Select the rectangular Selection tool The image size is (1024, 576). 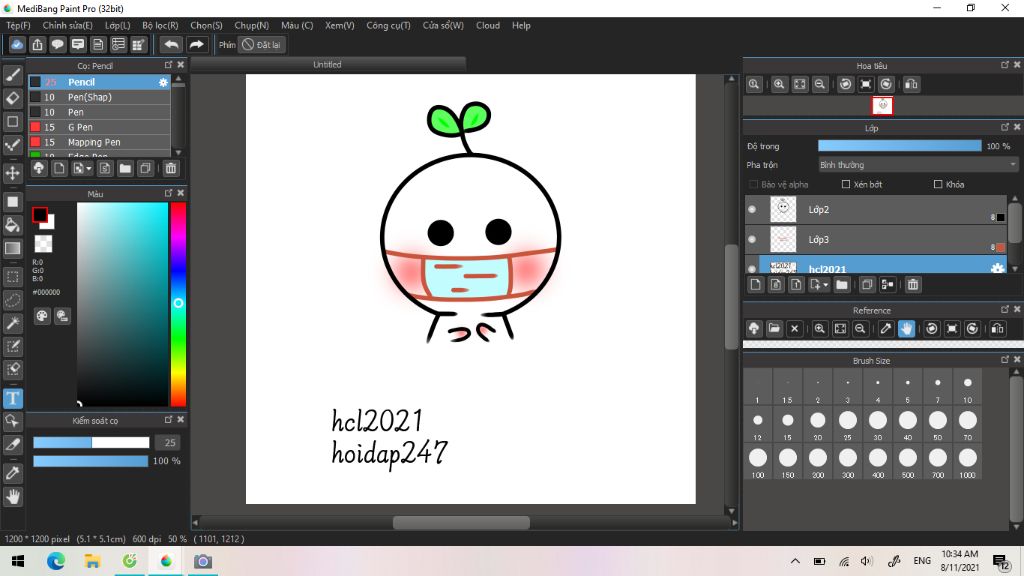click(x=13, y=277)
